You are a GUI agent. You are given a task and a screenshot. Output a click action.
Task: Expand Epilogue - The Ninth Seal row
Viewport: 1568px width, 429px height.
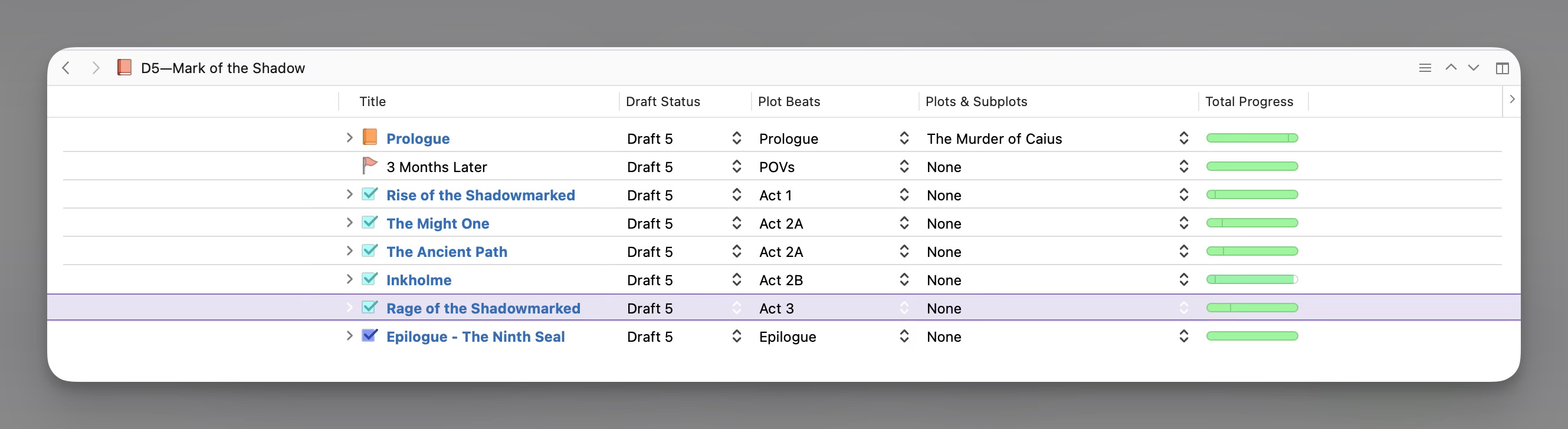tap(349, 335)
